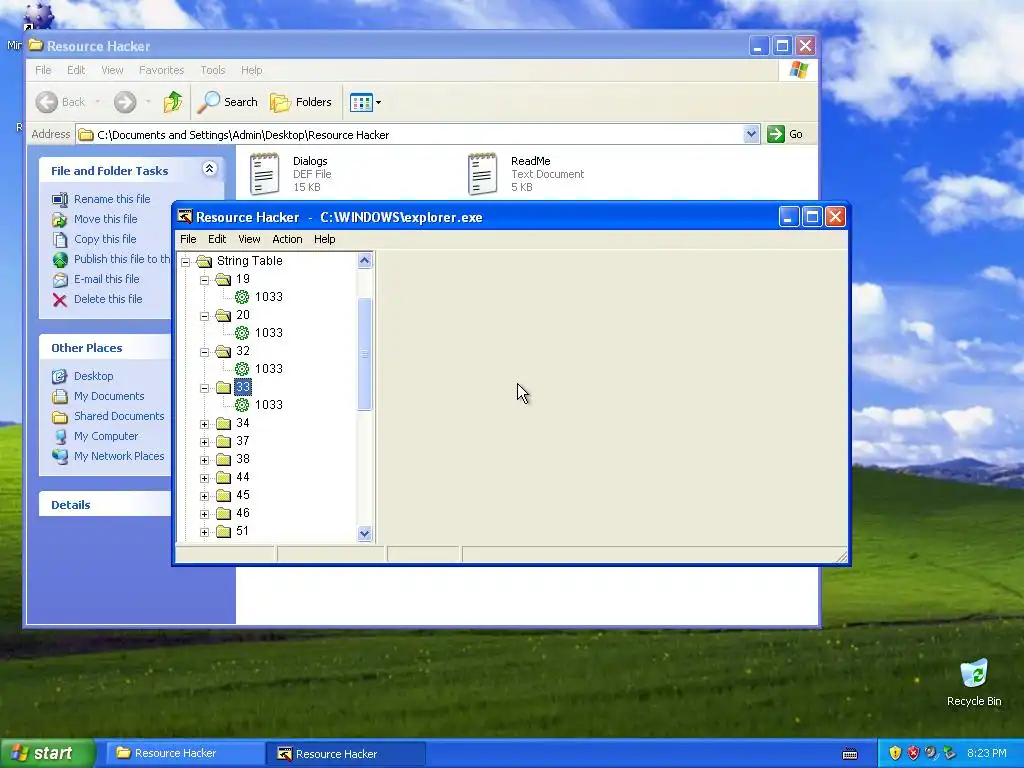Click the 8:23 PM taskbar clock

click(x=986, y=754)
